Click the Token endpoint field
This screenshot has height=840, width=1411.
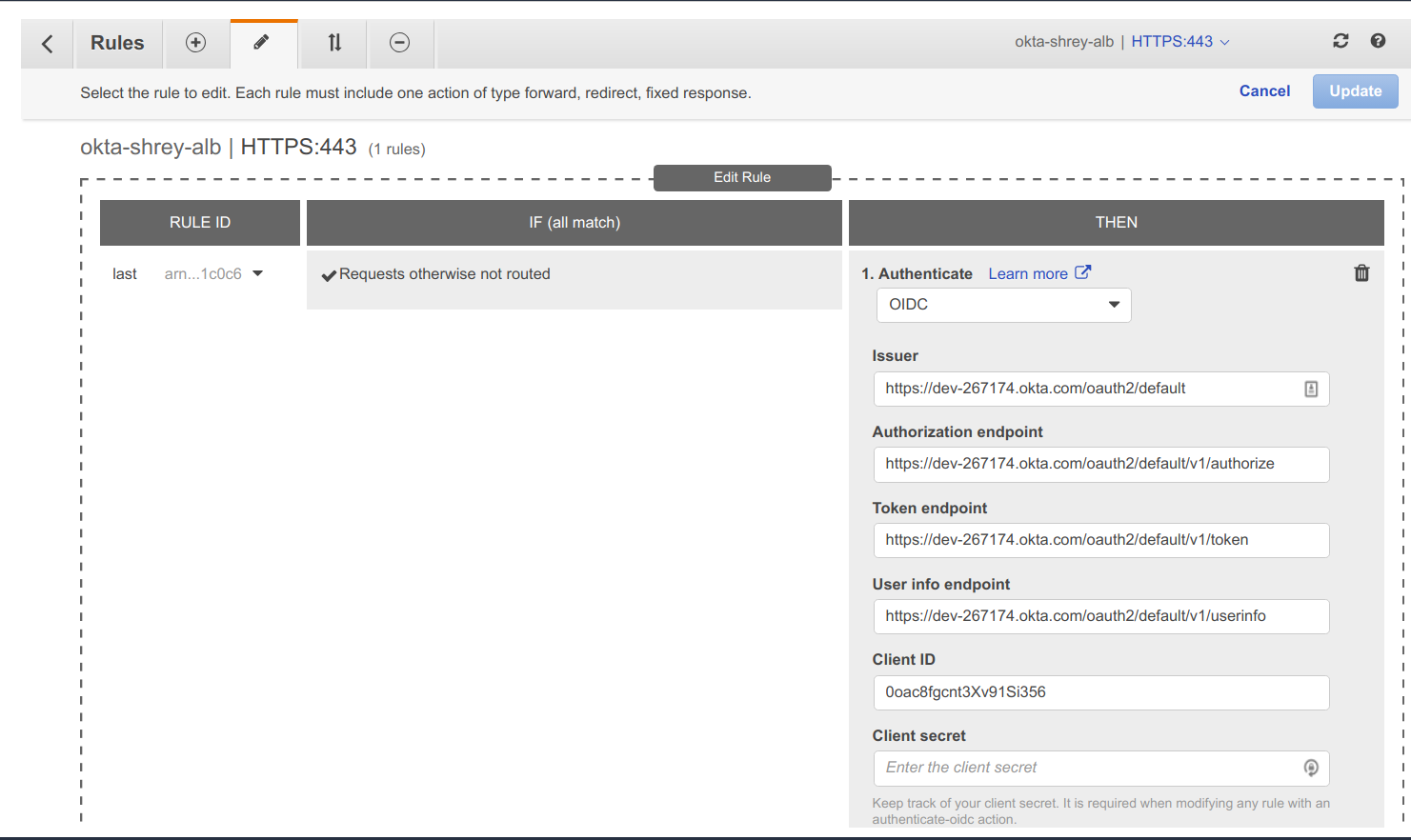click(x=1100, y=540)
